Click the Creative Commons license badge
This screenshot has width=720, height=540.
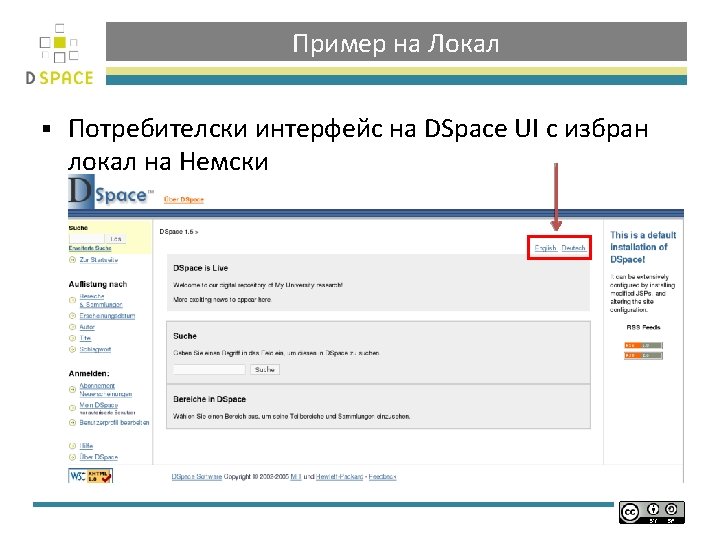coord(652,512)
